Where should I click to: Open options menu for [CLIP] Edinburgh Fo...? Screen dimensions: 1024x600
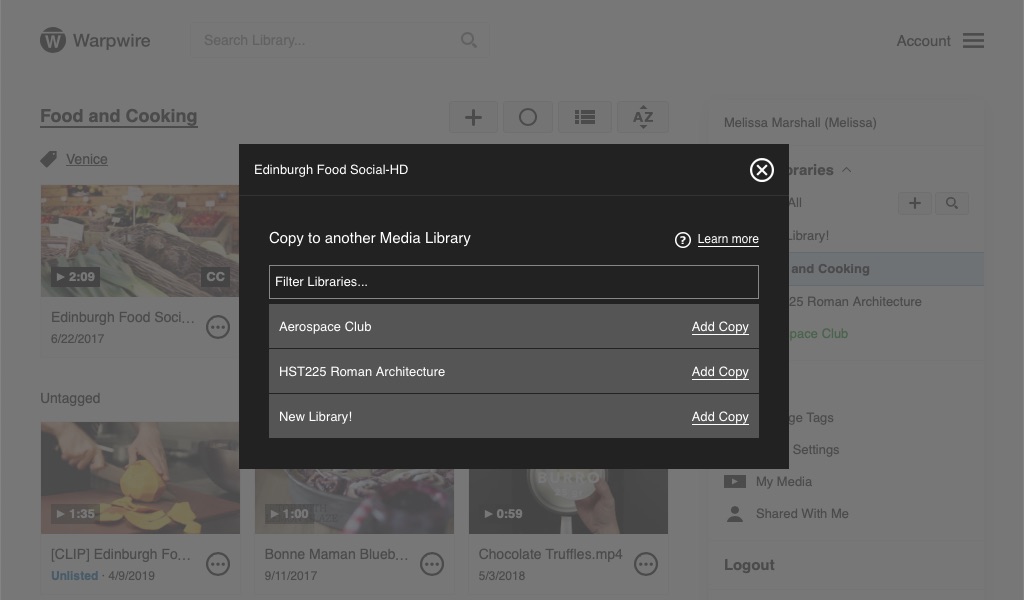[x=218, y=564]
